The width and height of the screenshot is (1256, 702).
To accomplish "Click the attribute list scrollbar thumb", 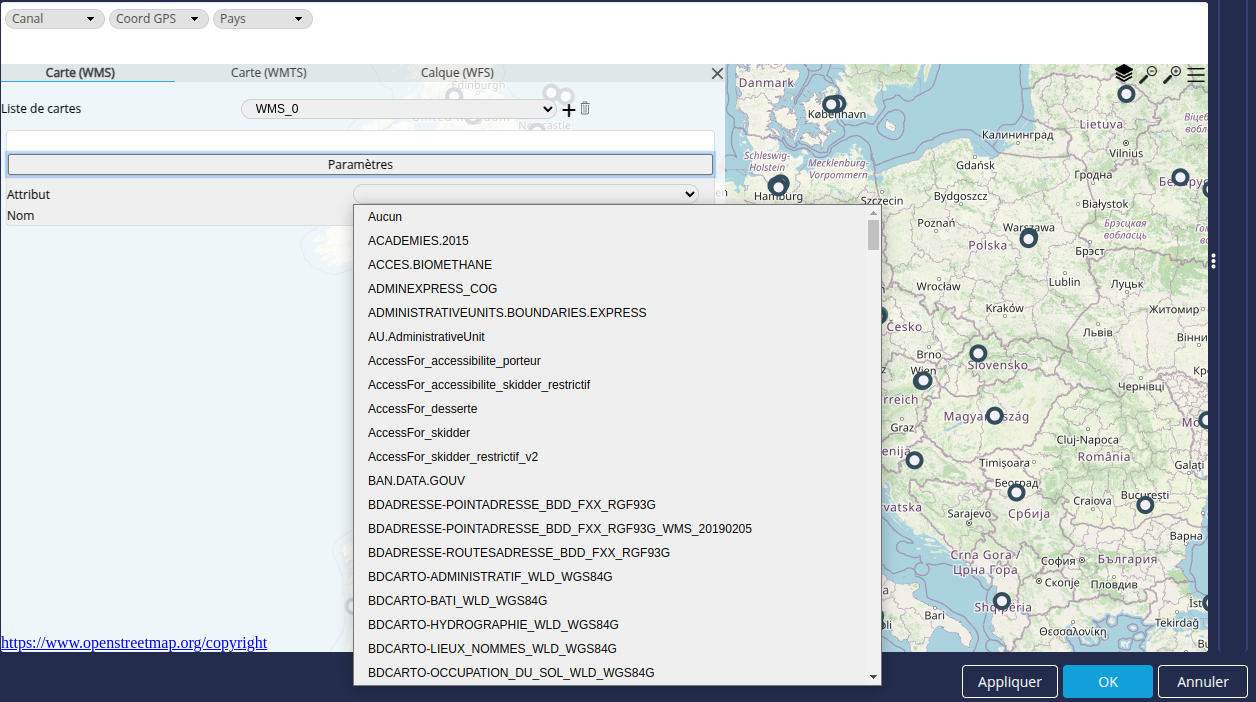I will coord(873,235).
